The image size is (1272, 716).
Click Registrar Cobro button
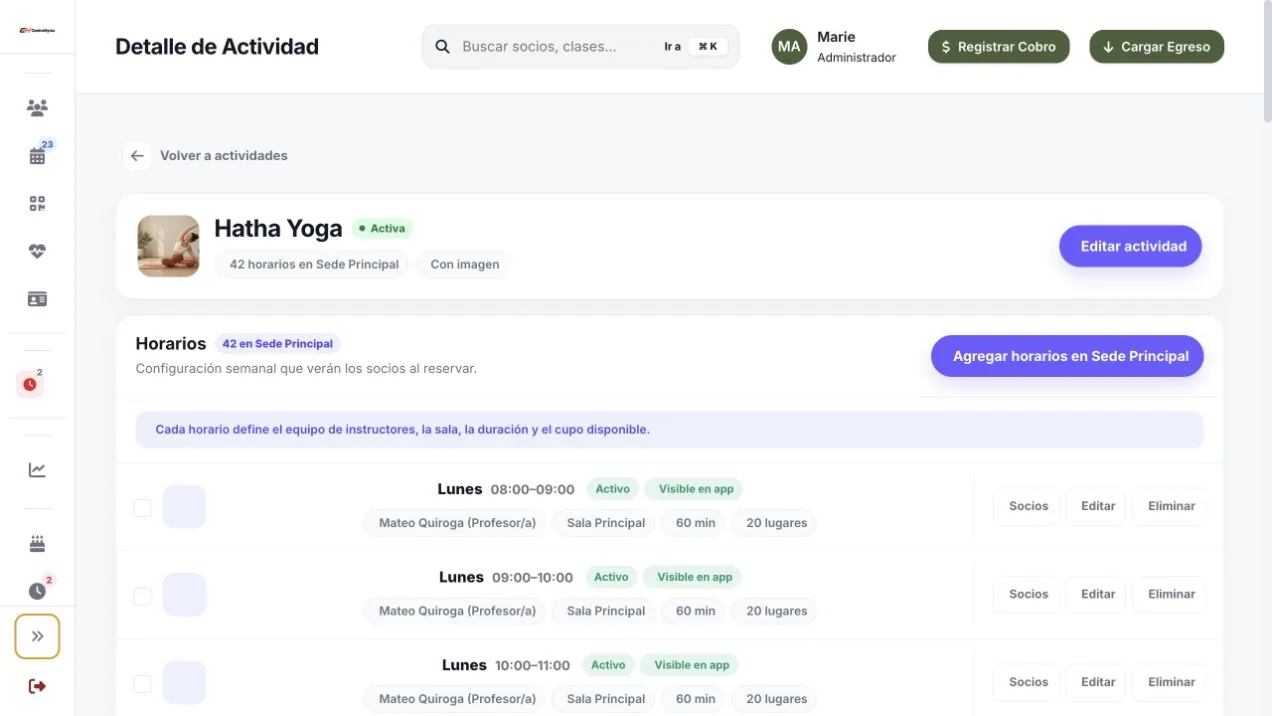tap(999, 47)
